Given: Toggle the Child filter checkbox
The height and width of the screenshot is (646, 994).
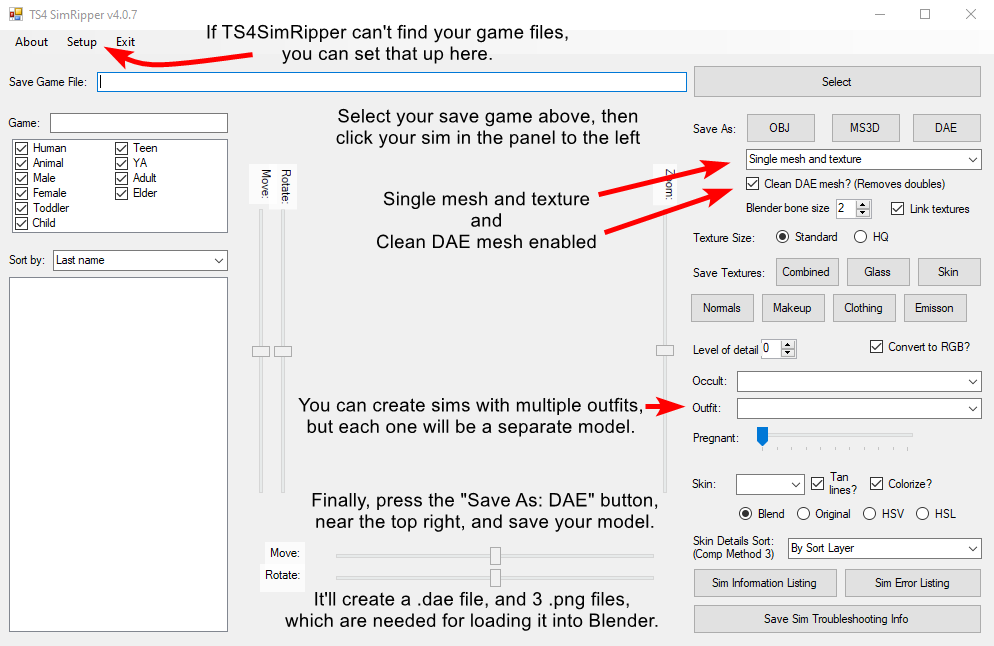Looking at the screenshot, I should [22, 223].
